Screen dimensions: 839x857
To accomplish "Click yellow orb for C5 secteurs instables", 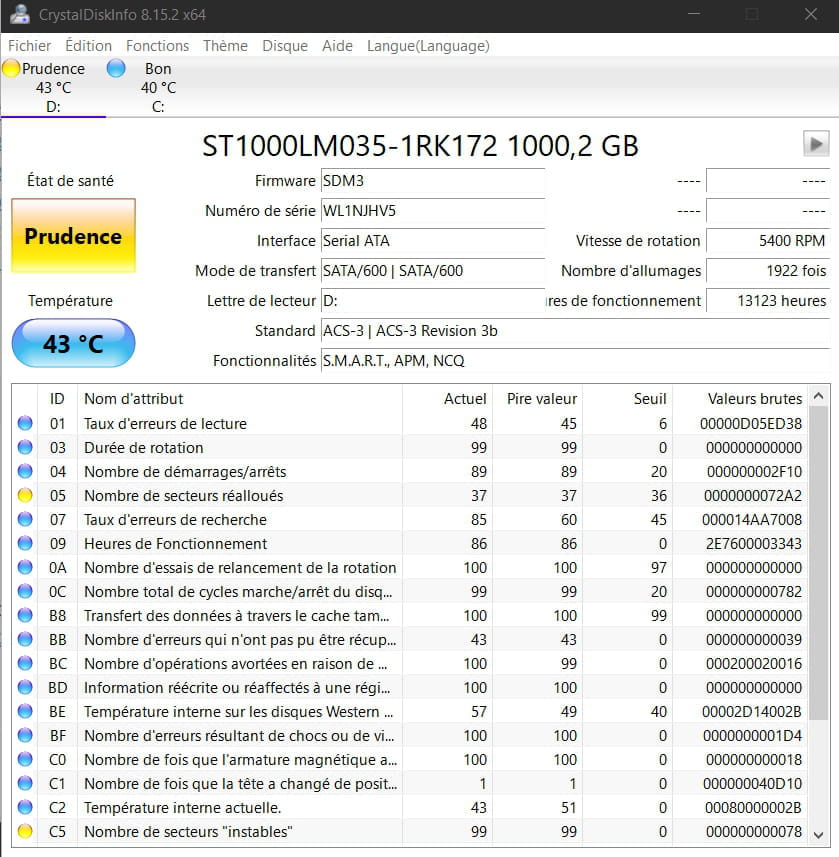I will point(25,831).
